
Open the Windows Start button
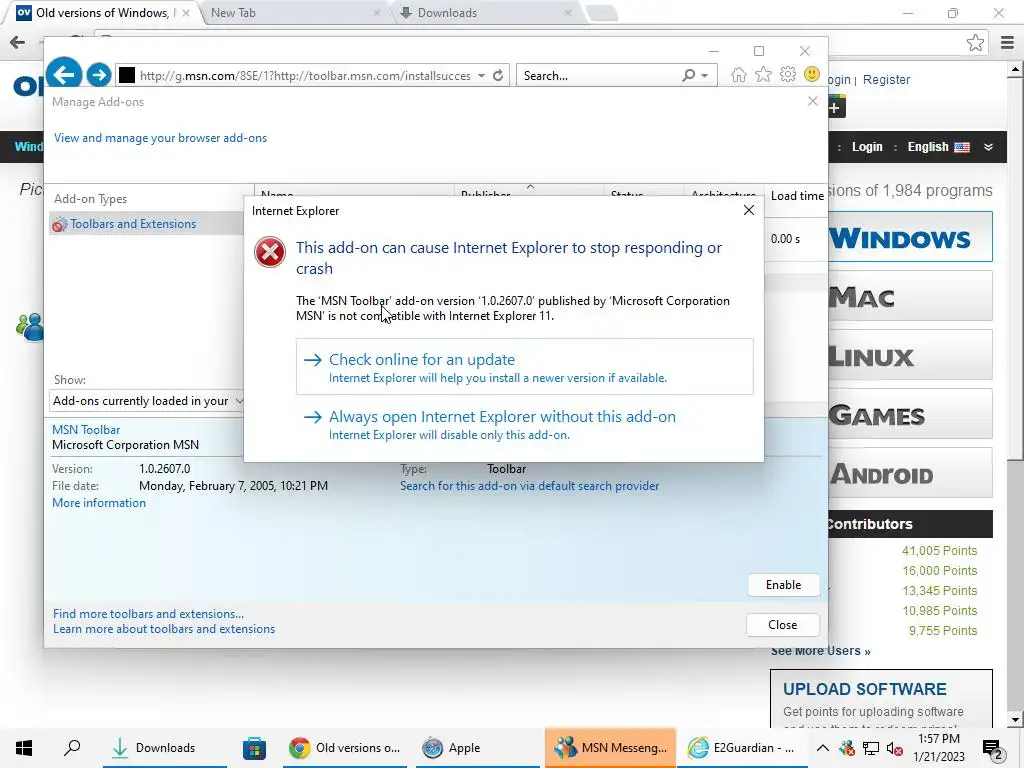tap(24, 748)
